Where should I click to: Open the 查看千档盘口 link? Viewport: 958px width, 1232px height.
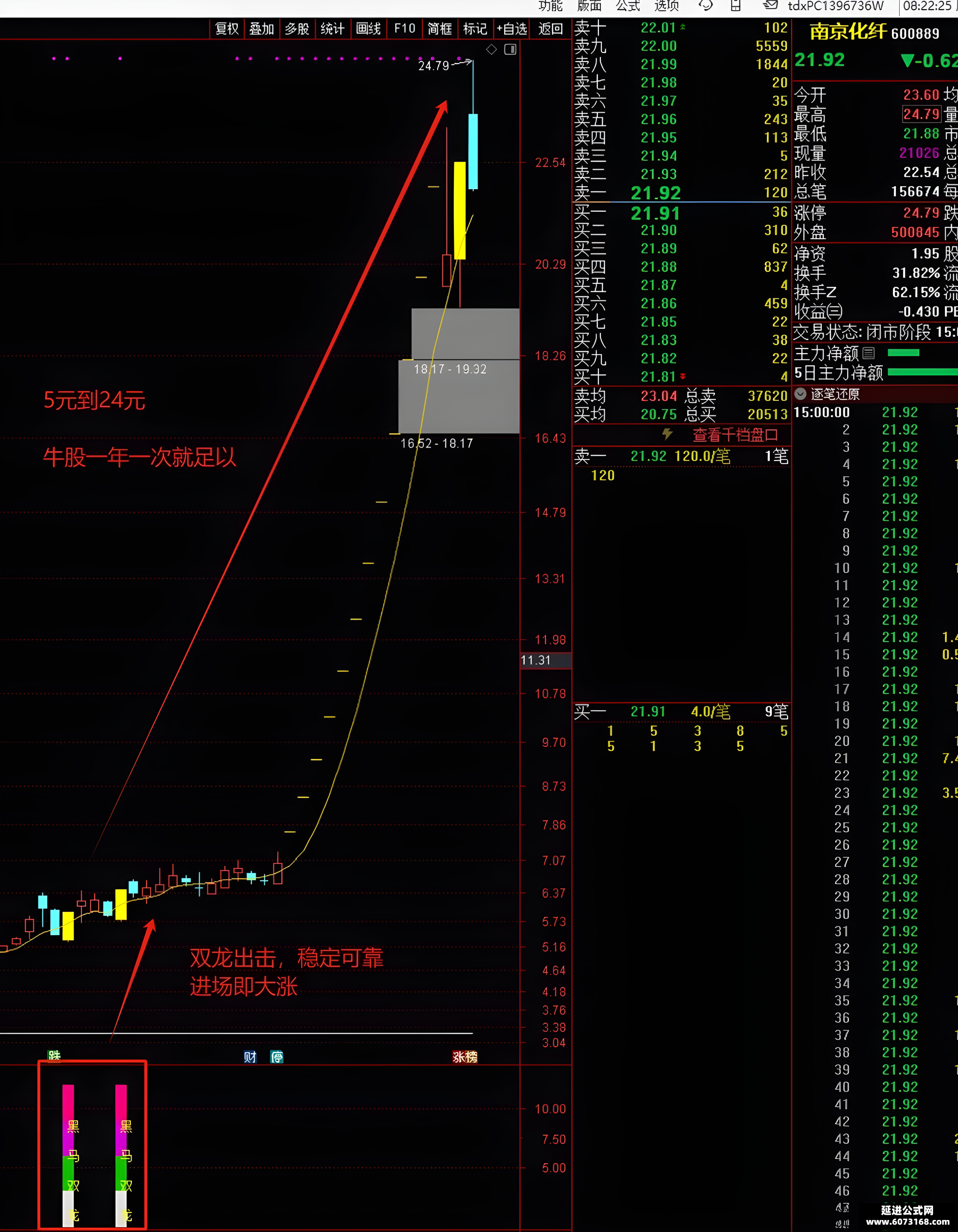click(735, 435)
